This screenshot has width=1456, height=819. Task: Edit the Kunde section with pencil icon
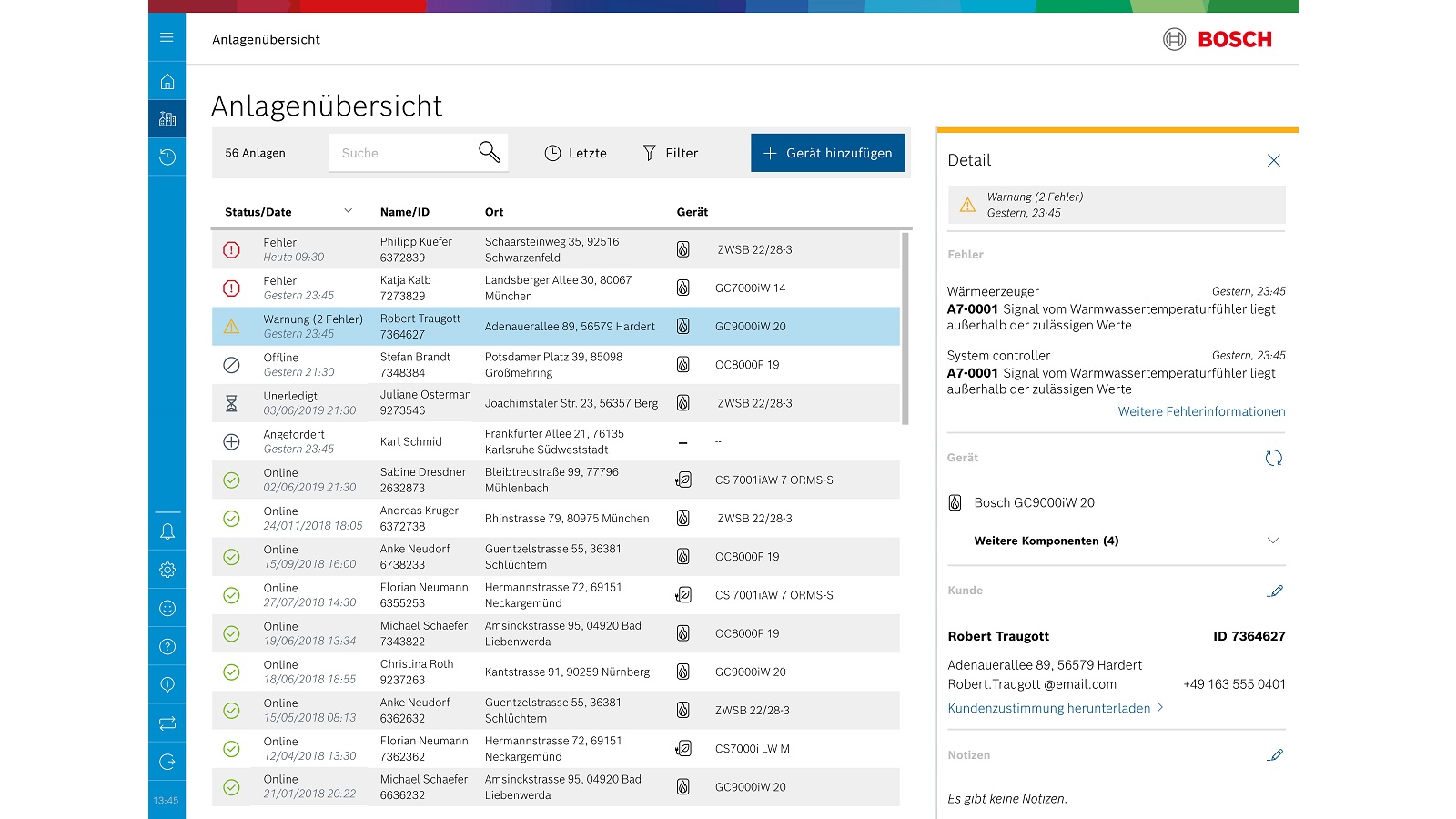[x=1275, y=591]
